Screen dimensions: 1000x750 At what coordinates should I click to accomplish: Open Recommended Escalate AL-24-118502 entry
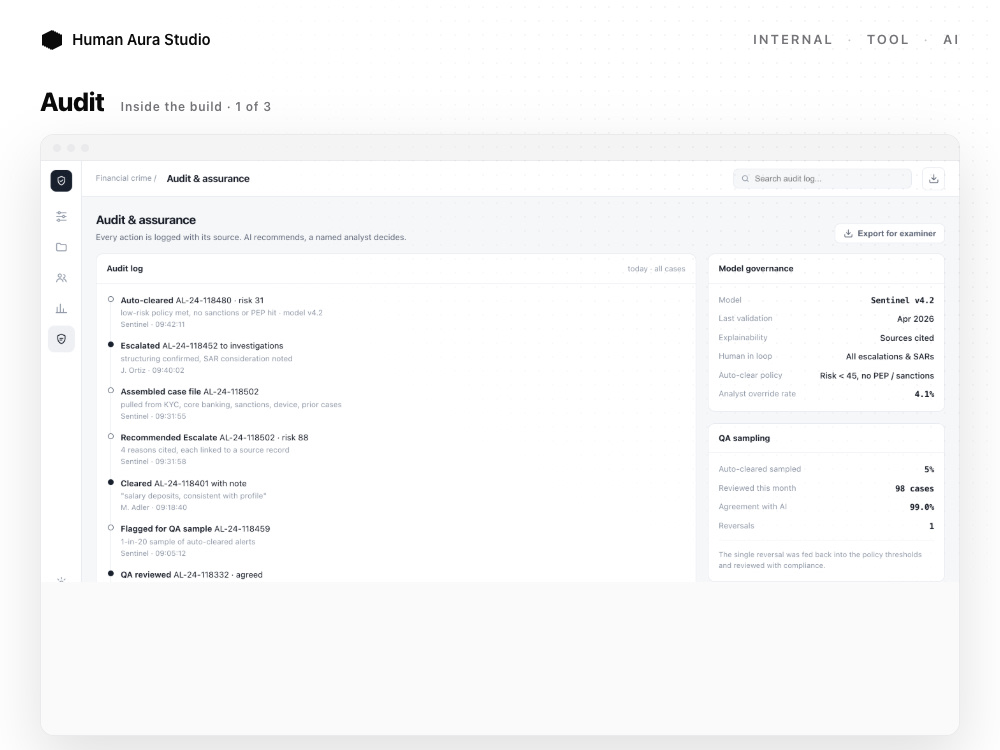coord(214,449)
